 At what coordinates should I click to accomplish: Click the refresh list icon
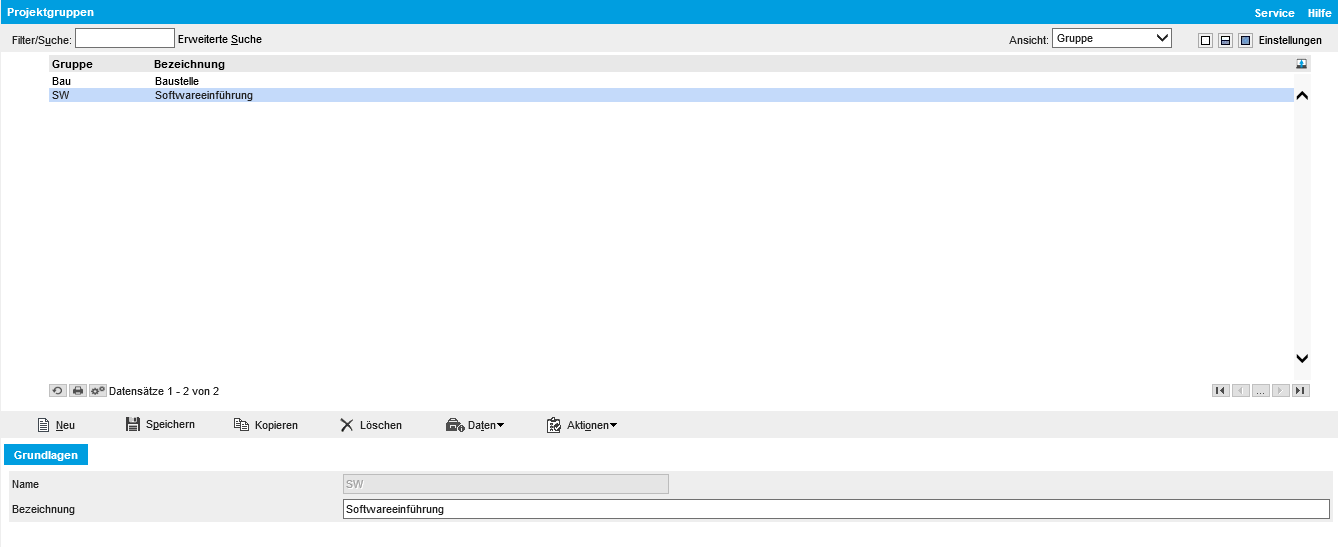[58, 391]
